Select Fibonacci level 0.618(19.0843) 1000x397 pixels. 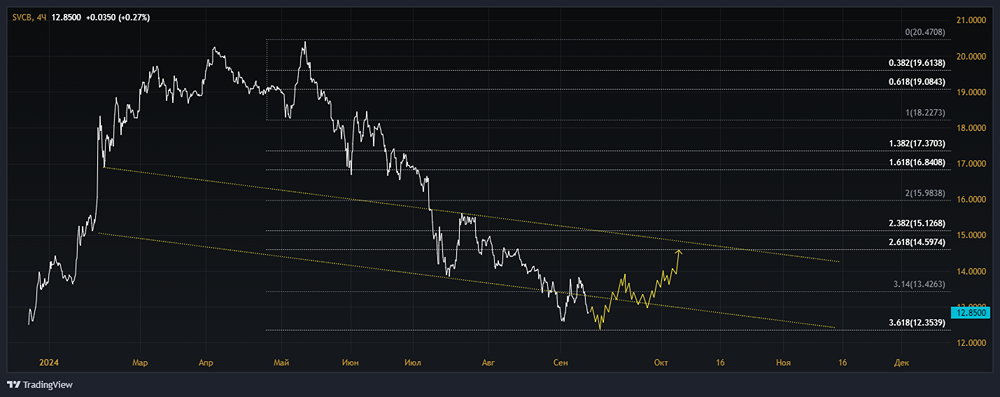916,82
